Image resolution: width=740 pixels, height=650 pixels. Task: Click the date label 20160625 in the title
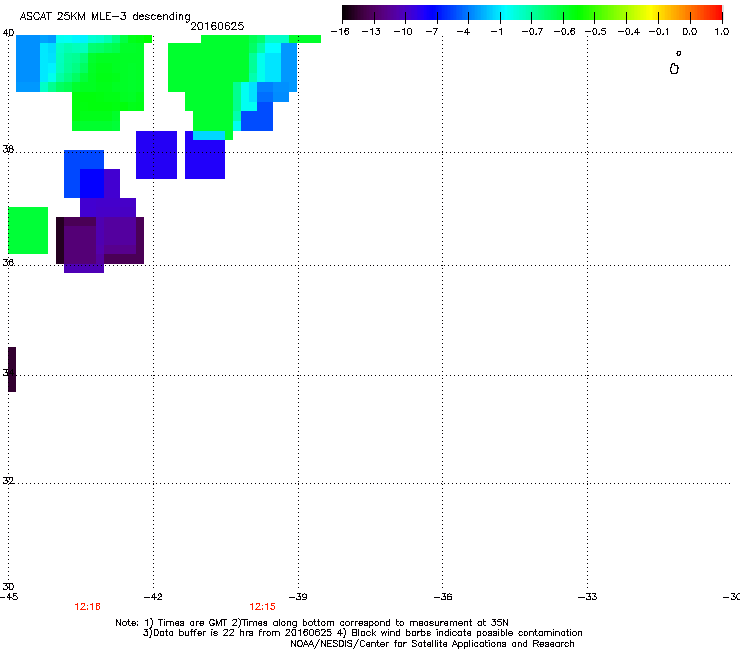pos(217,26)
